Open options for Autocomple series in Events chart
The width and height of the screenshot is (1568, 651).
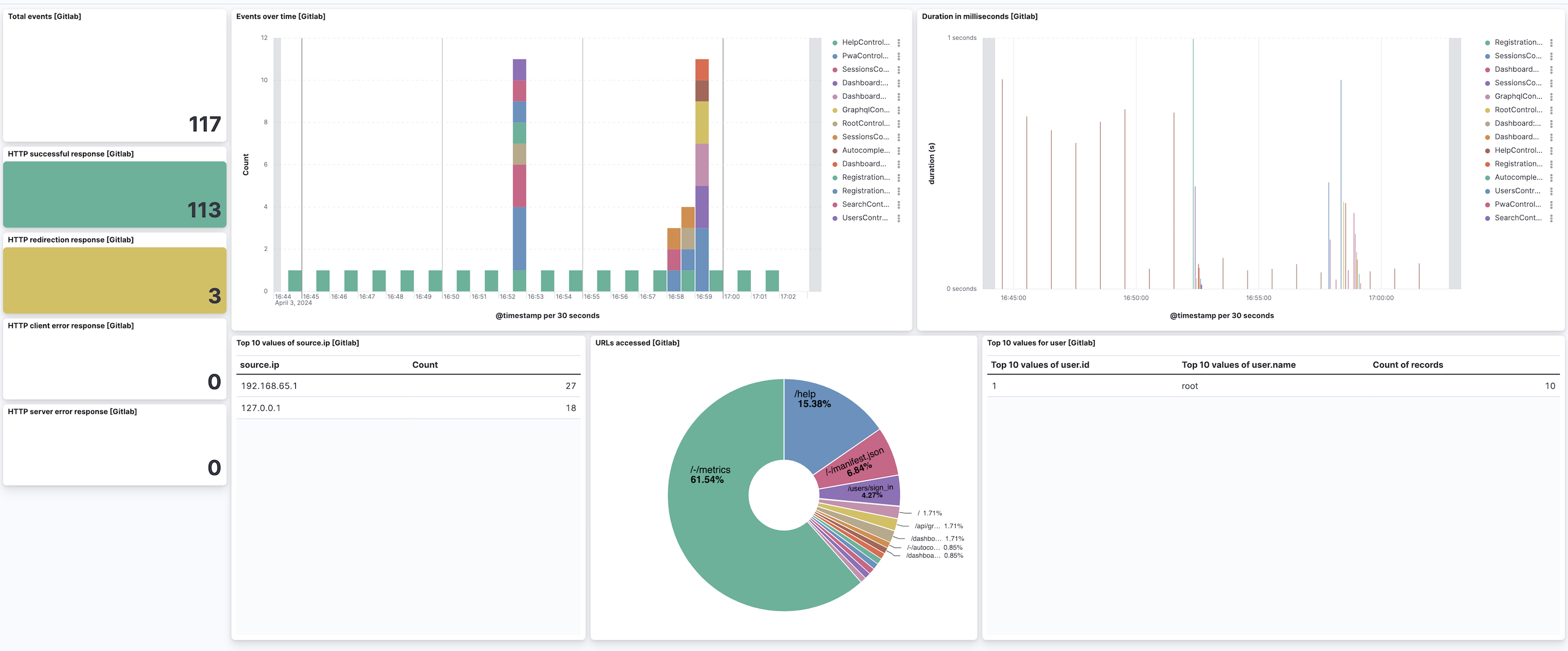898,150
